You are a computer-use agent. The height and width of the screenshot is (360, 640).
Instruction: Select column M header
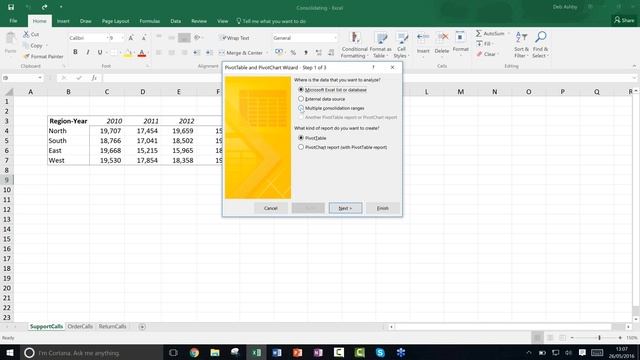click(460, 92)
